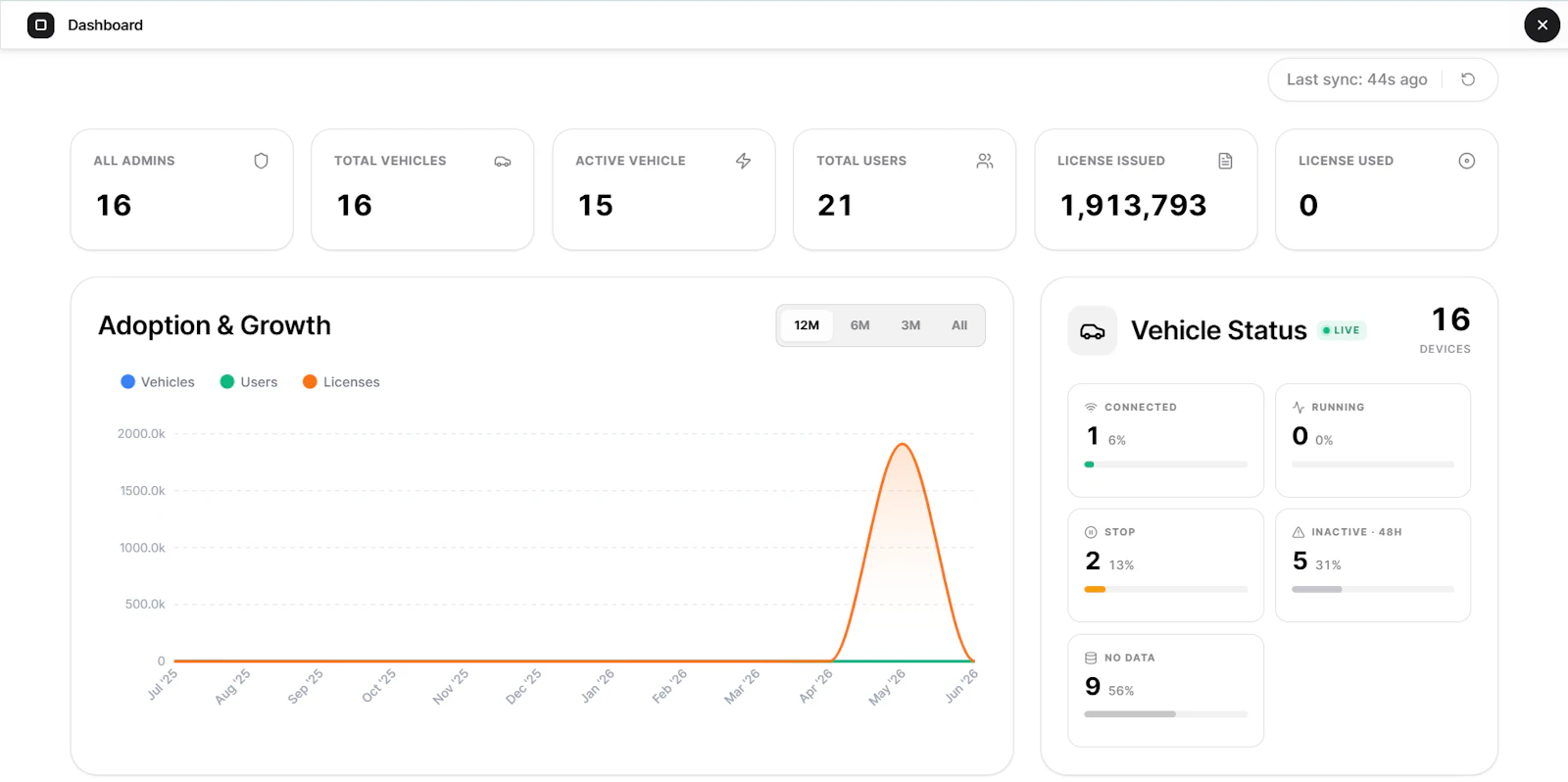Switch chart to 3M range
Screen dimensions: 1568x782
coord(910,325)
